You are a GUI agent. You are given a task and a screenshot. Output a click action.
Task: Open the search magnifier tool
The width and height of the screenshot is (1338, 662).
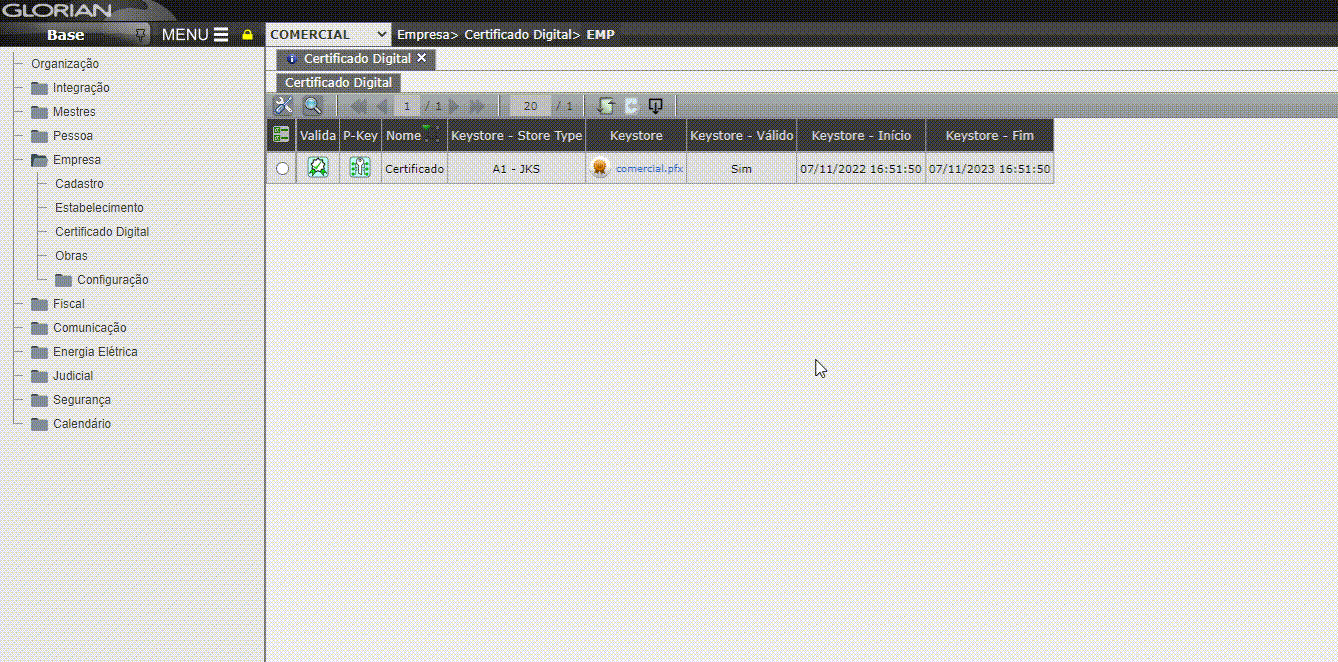pos(313,106)
